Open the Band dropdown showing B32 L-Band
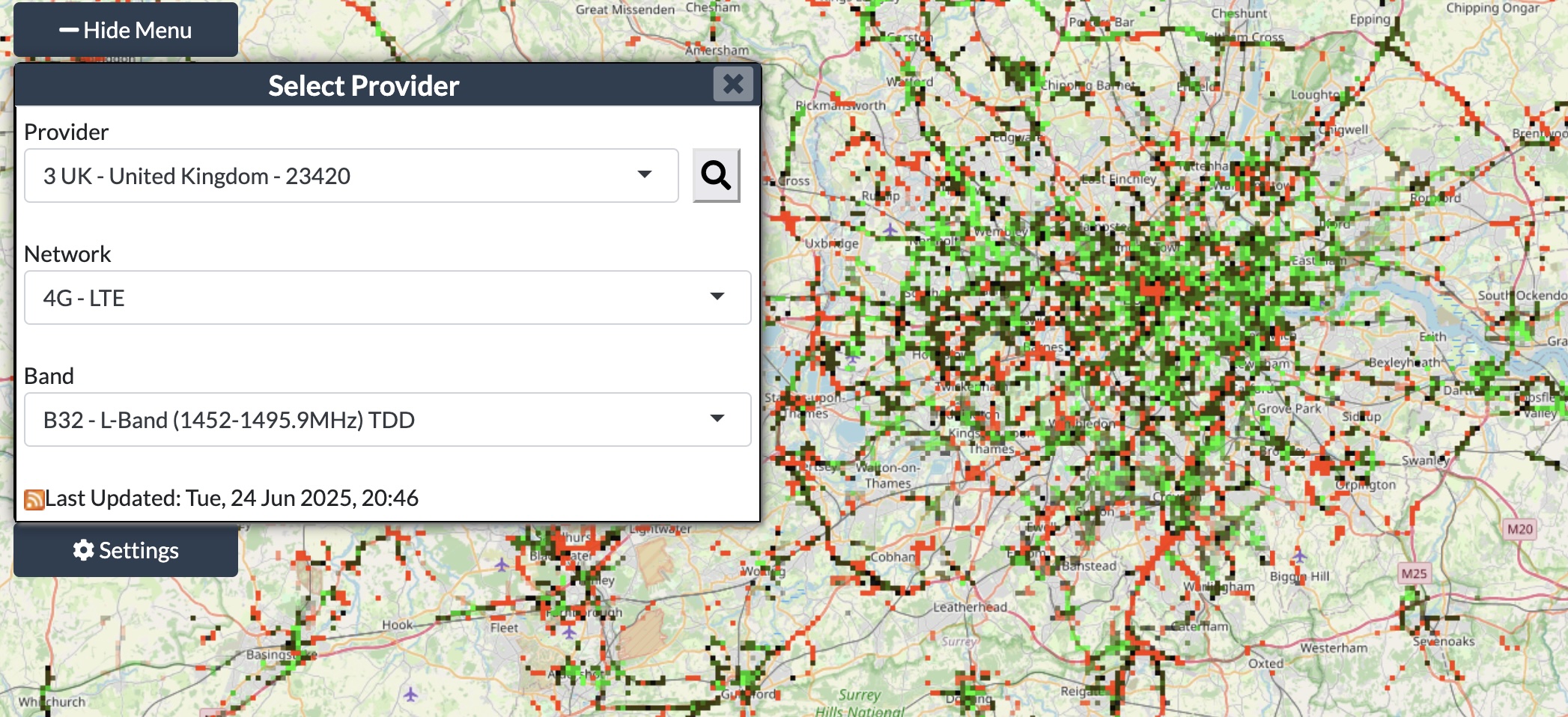Image resolution: width=1568 pixels, height=717 pixels. click(387, 420)
